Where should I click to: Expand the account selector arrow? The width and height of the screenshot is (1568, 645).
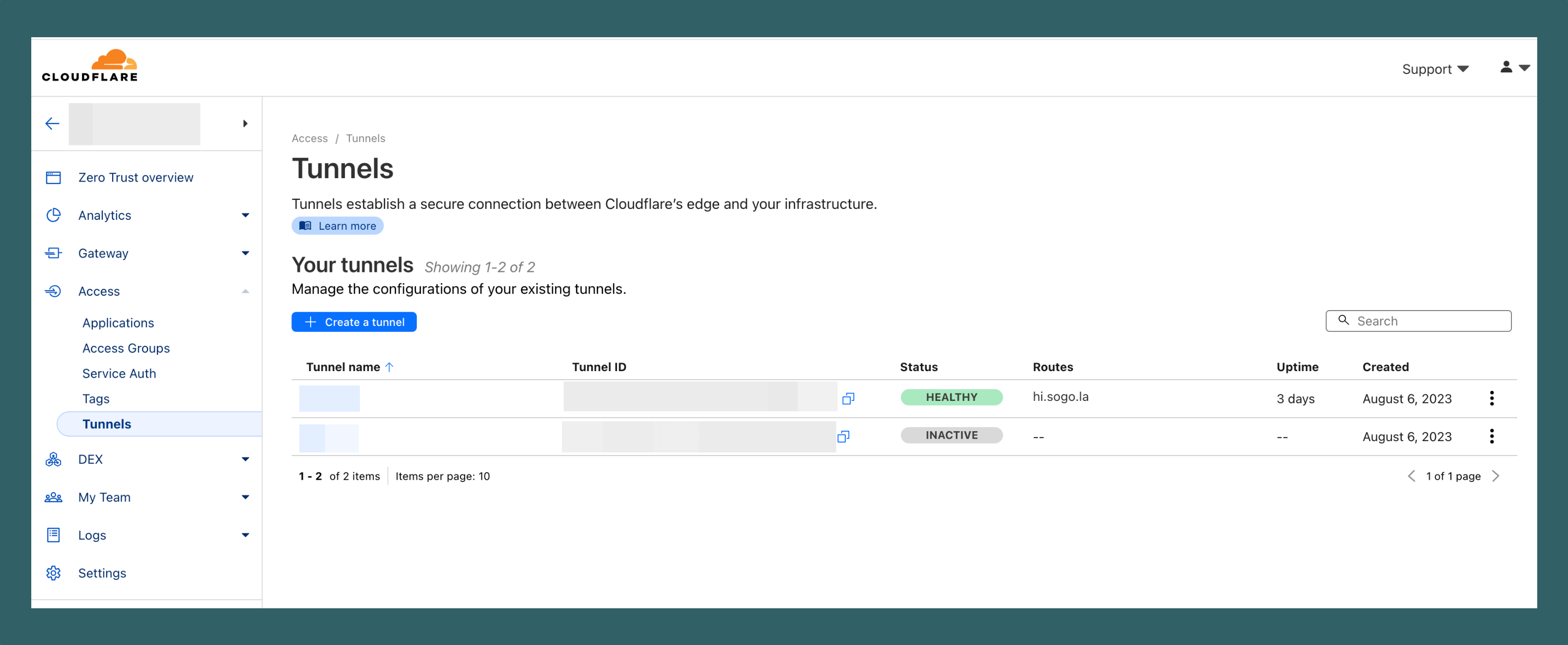point(245,124)
